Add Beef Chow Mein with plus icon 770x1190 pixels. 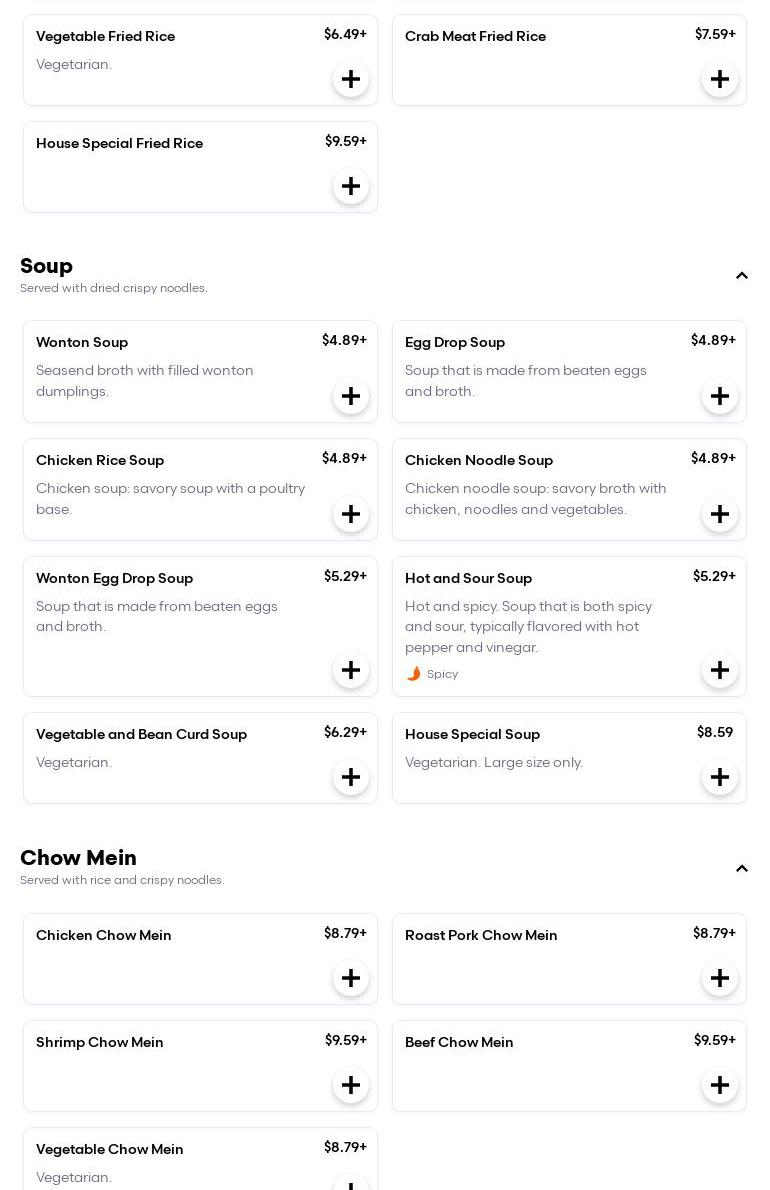(720, 1085)
